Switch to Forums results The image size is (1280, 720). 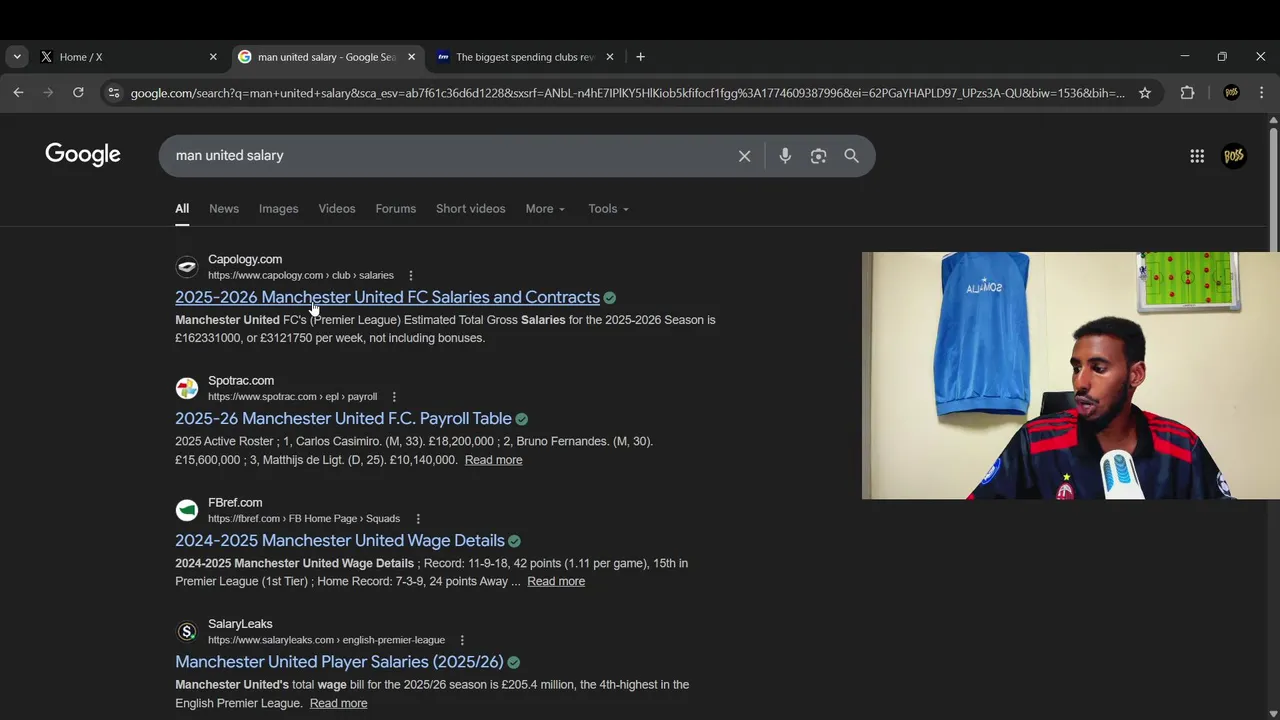pos(396,209)
